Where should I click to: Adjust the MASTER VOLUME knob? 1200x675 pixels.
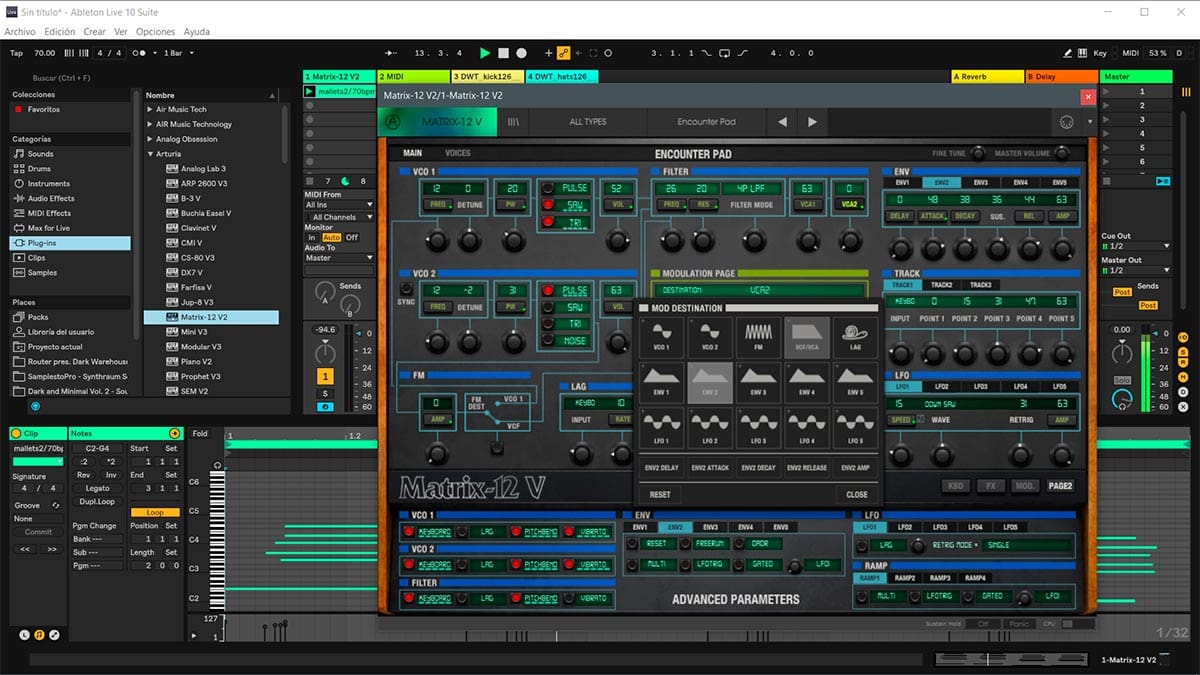[x=1061, y=153]
